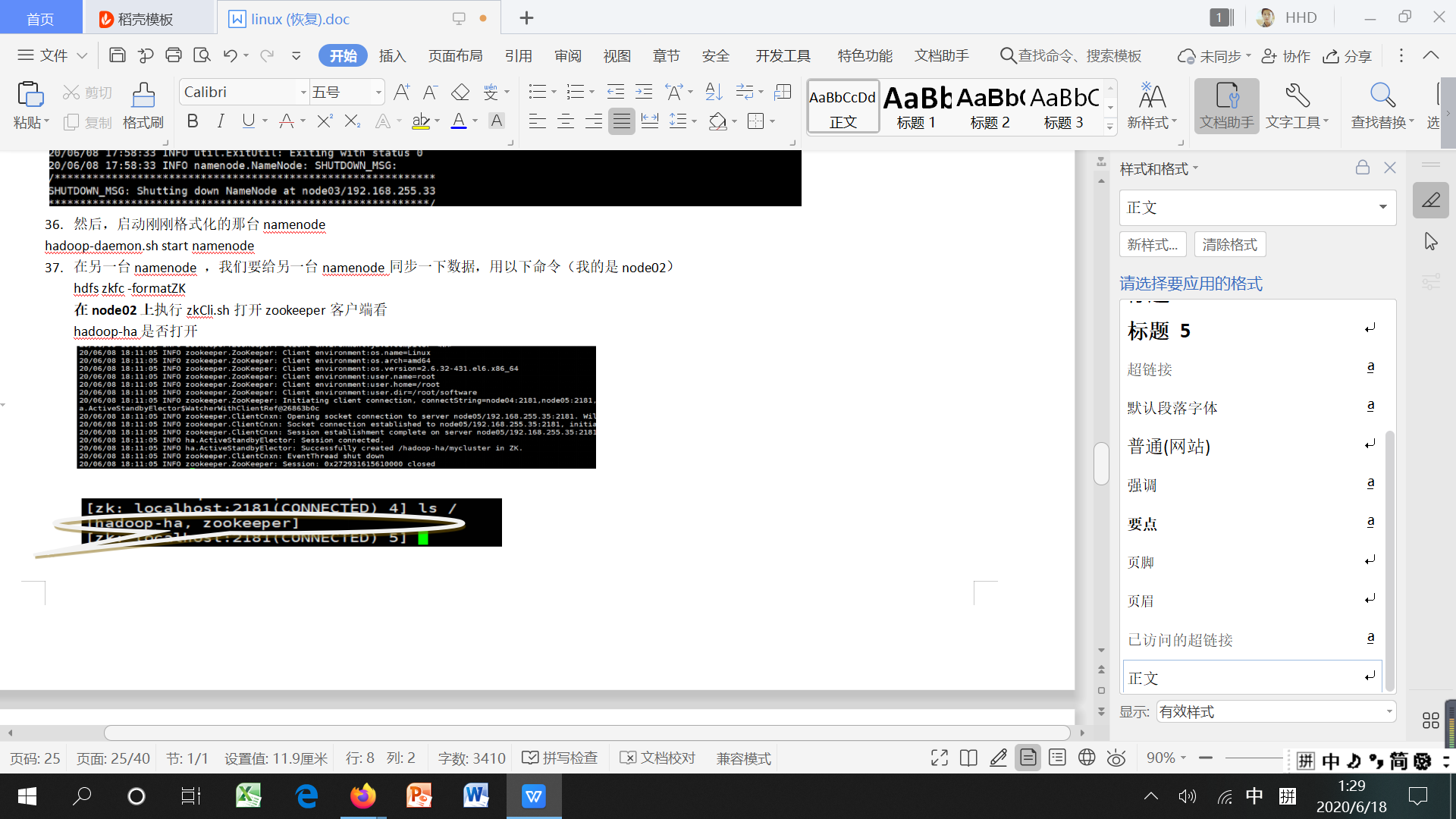The height and width of the screenshot is (819, 1456).
Task: Toggle Italic formatting
Action: [x=221, y=121]
